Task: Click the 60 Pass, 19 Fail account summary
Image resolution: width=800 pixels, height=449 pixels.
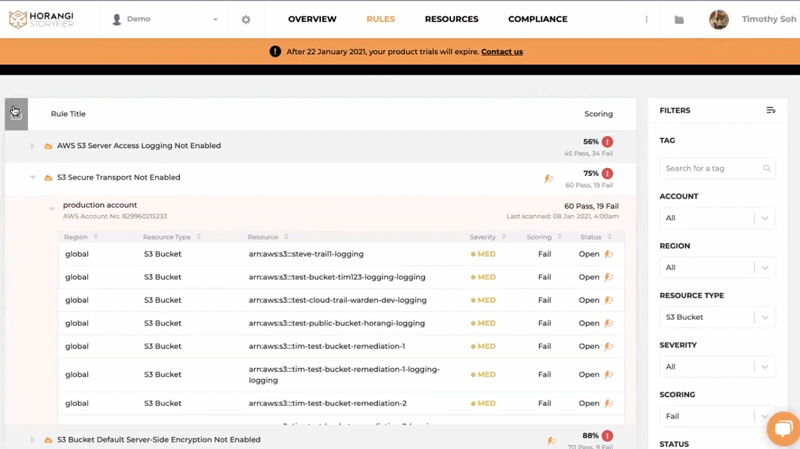Action: pyautogui.click(x=591, y=206)
